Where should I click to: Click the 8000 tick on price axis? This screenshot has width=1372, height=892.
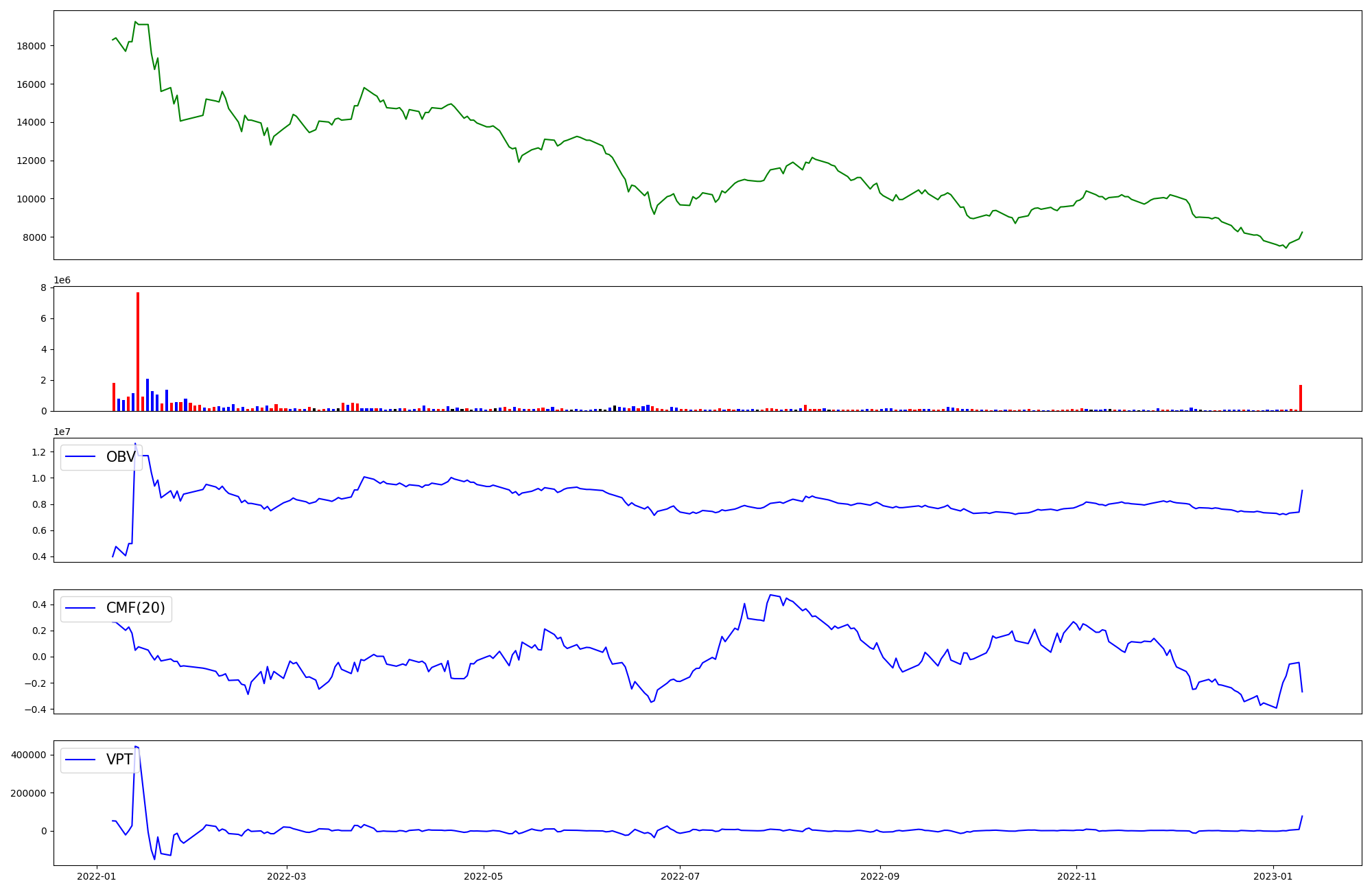click(x=35, y=237)
